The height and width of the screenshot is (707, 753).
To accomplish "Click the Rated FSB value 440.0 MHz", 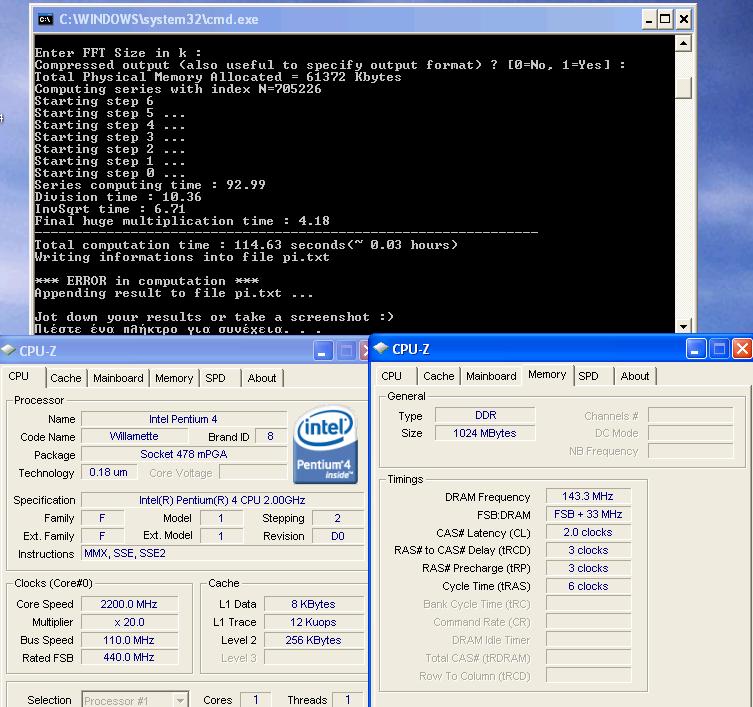I will click(130, 657).
